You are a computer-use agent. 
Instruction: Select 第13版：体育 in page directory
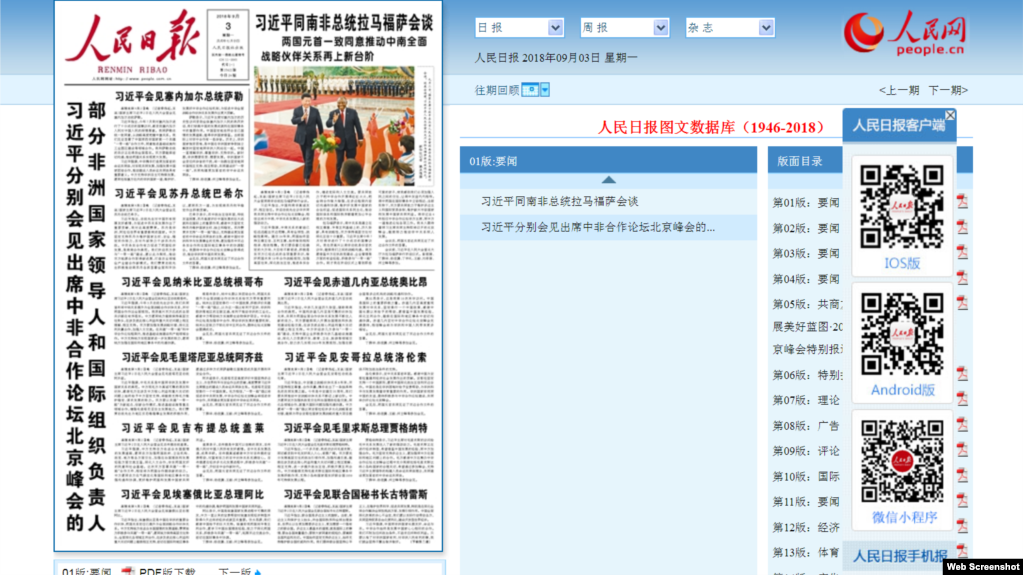(x=806, y=553)
